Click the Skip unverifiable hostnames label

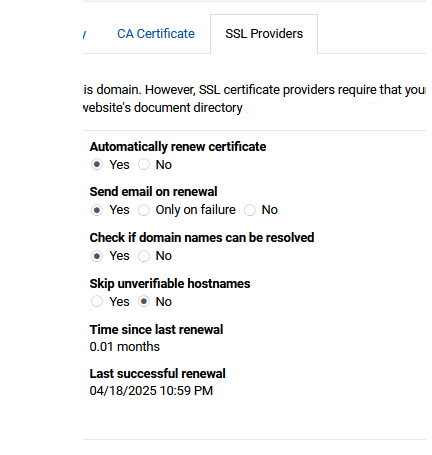point(170,284)
